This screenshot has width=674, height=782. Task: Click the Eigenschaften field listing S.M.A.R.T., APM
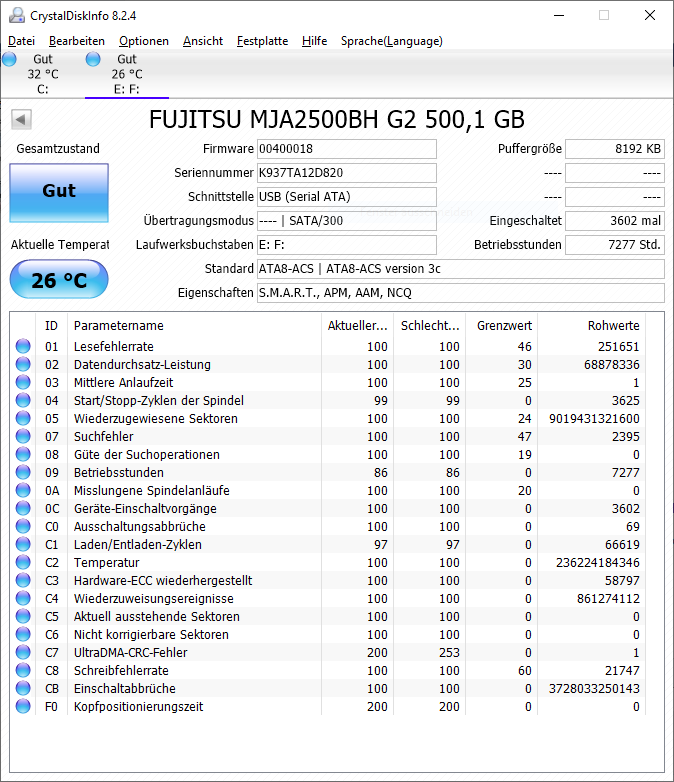pyautogui.click(x=460, y=292)
